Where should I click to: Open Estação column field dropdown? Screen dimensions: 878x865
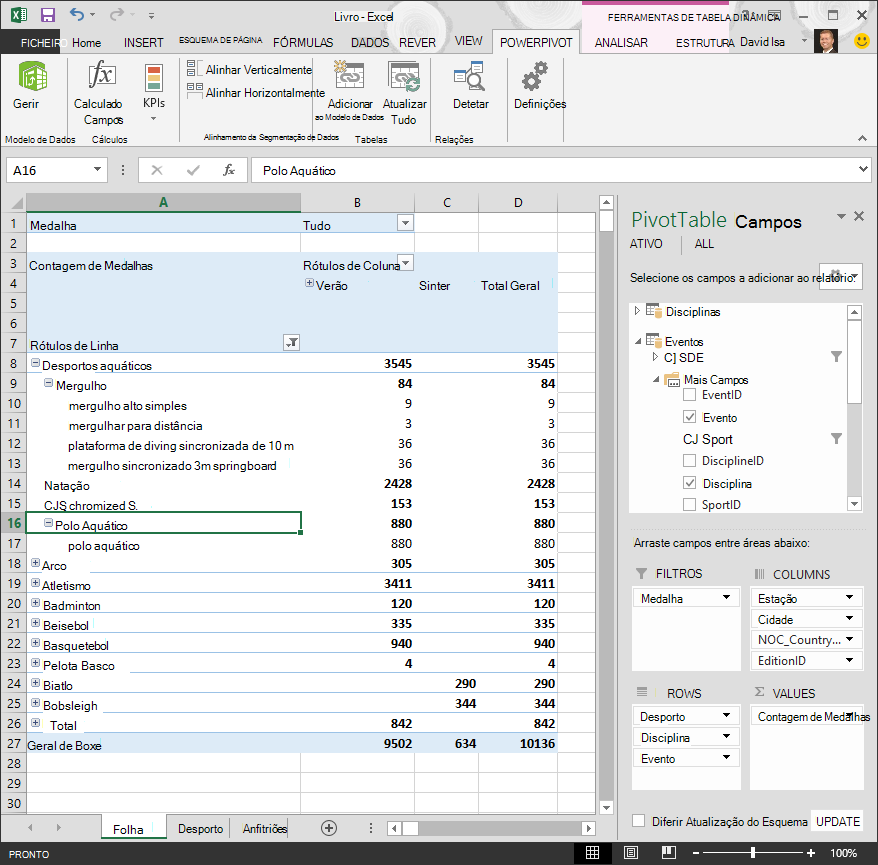[x=849, y=597]
